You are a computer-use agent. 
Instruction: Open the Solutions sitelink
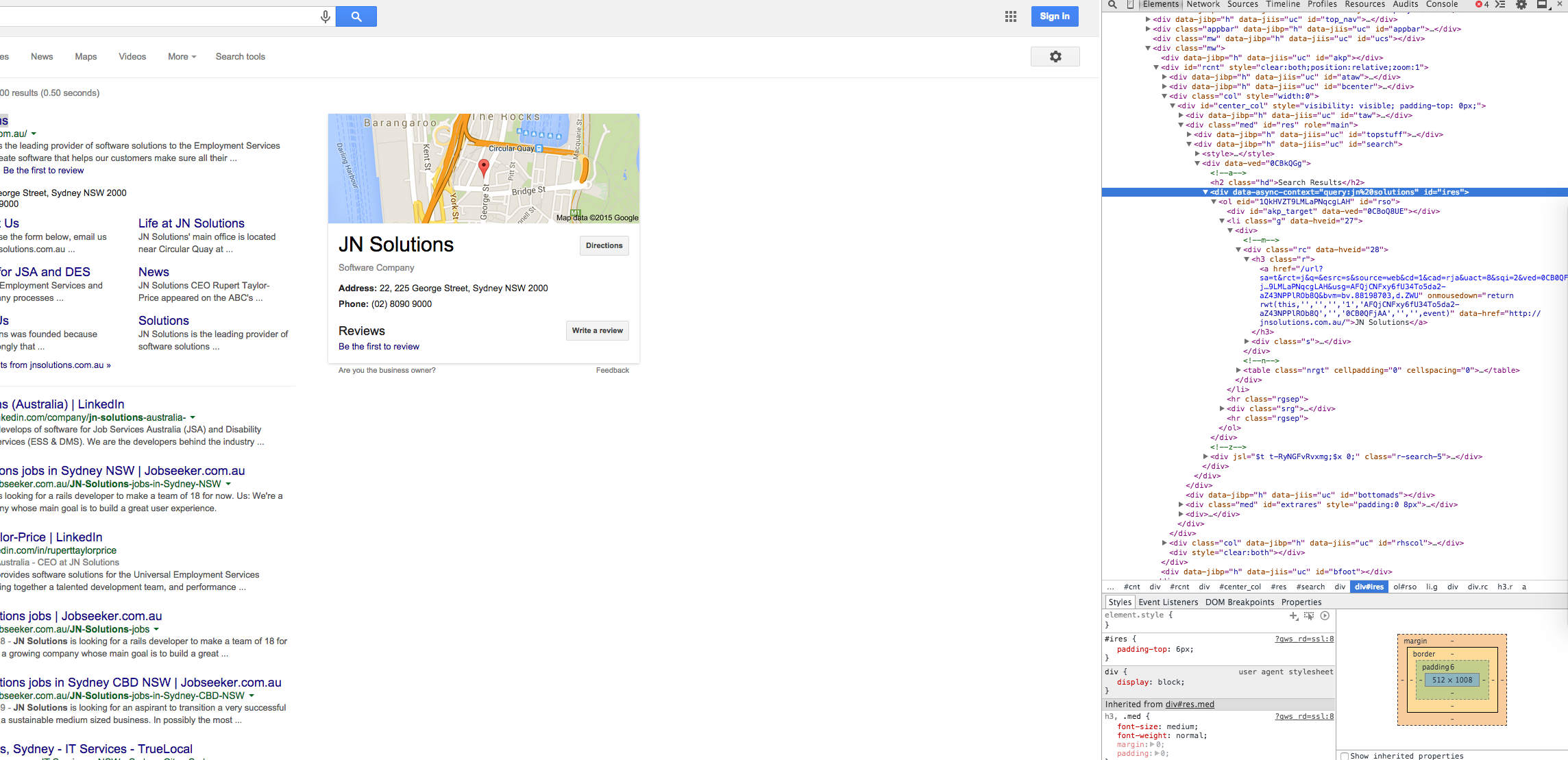pyautogui.click(x=164, y=321)
